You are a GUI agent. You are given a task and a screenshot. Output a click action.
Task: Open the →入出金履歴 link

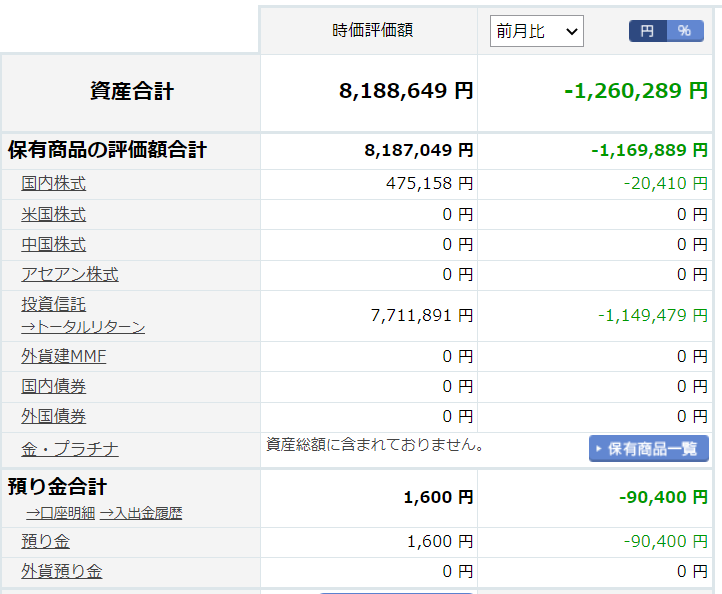[141, 513]
